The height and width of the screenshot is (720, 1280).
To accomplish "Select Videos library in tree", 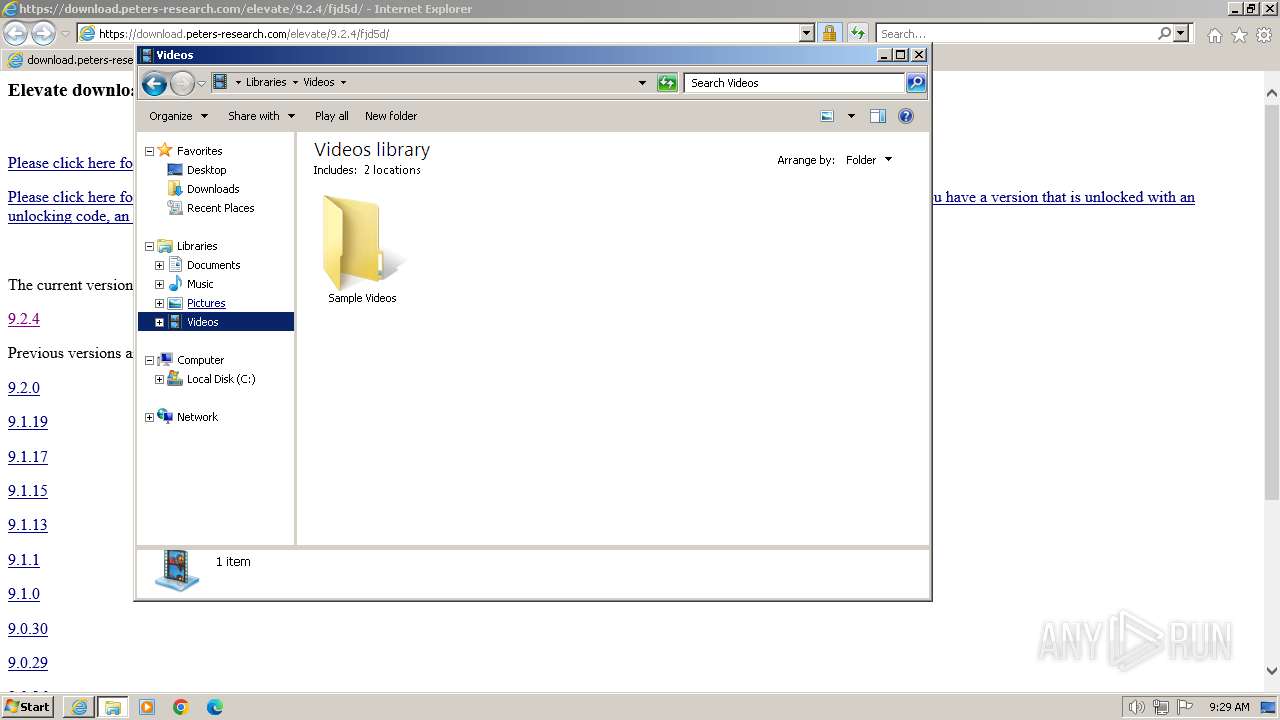I will [x=203, y=322].
